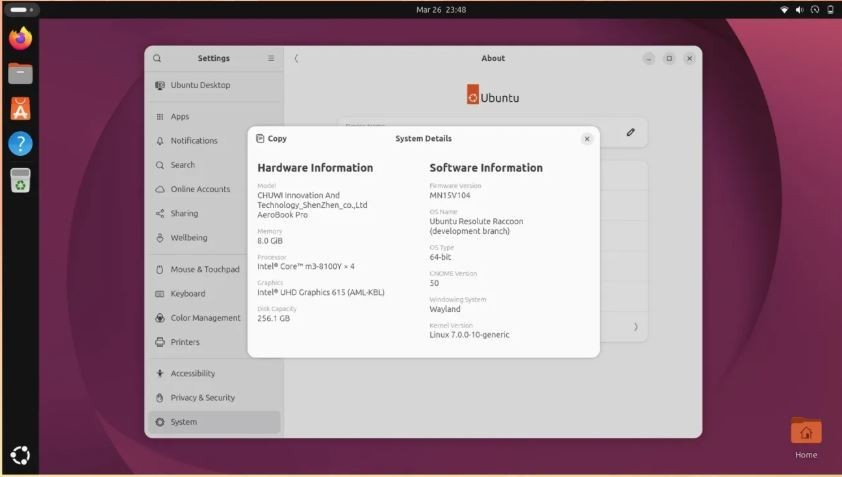Image resolution: width=842 pixels, height=477 pixels.
Task: Open Firefox from the dock
Action: click(20, 38)
